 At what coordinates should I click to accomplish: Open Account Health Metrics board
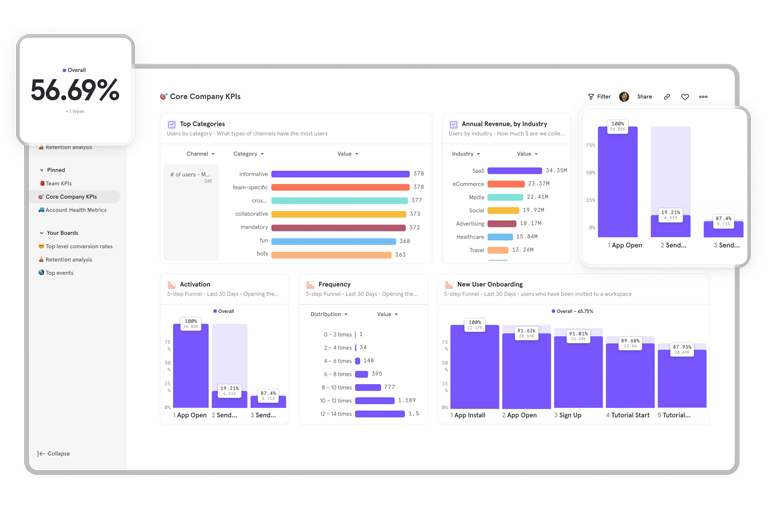pyautogui.click(x=75, y=210)
